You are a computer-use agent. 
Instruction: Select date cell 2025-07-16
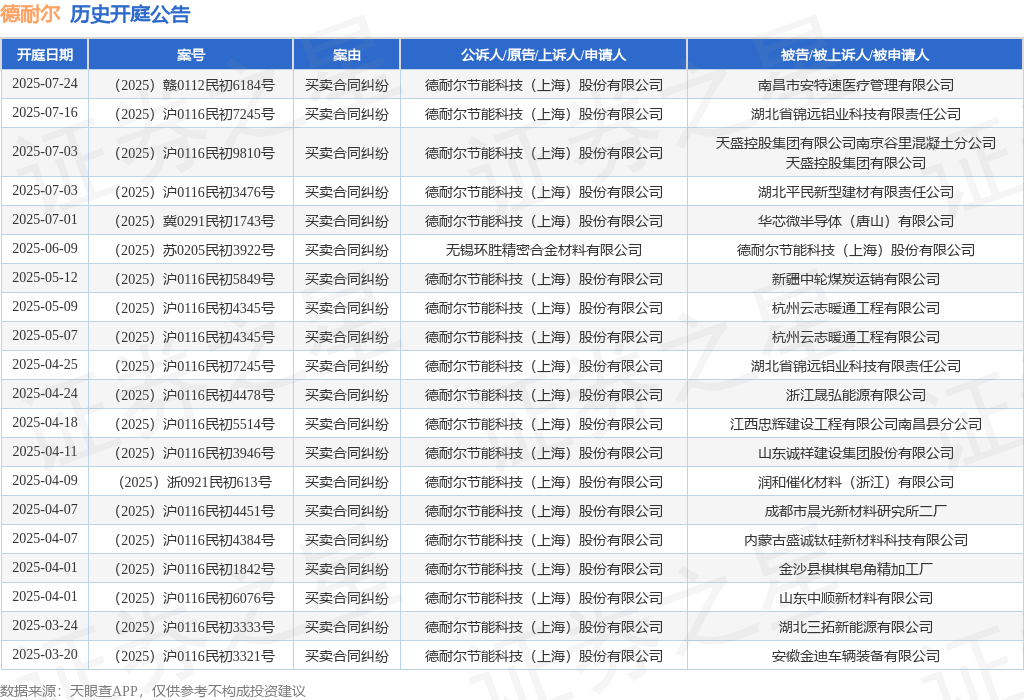click(x=44, y=112)
